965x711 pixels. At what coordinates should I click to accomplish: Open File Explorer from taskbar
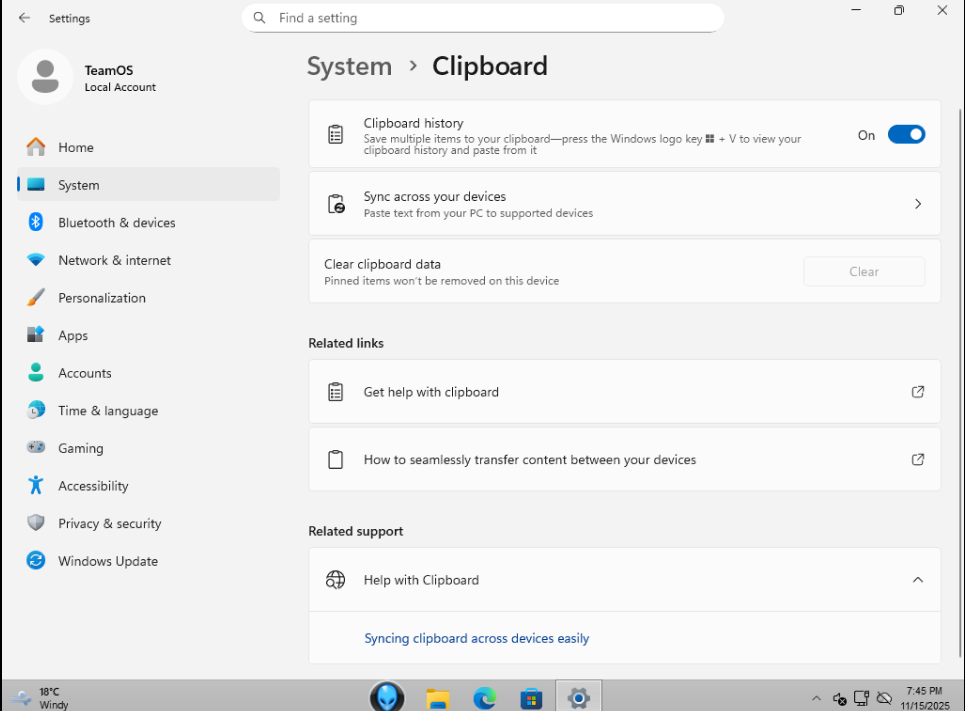[438, 699]
